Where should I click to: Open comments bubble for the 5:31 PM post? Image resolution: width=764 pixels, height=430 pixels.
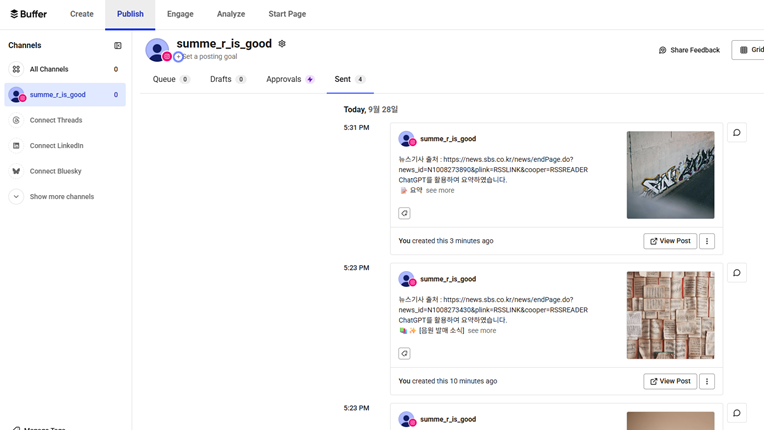pos(737,132)
